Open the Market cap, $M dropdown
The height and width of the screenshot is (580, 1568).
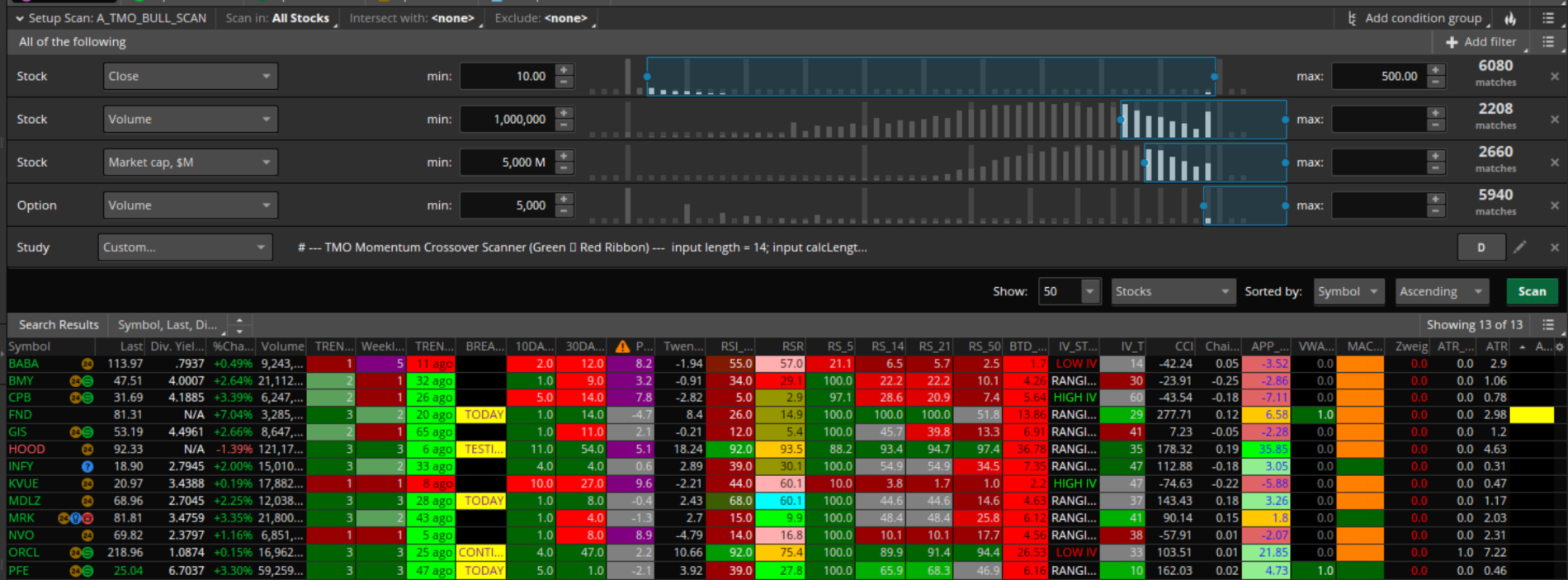pyautogui.click(x=191, y=163)
